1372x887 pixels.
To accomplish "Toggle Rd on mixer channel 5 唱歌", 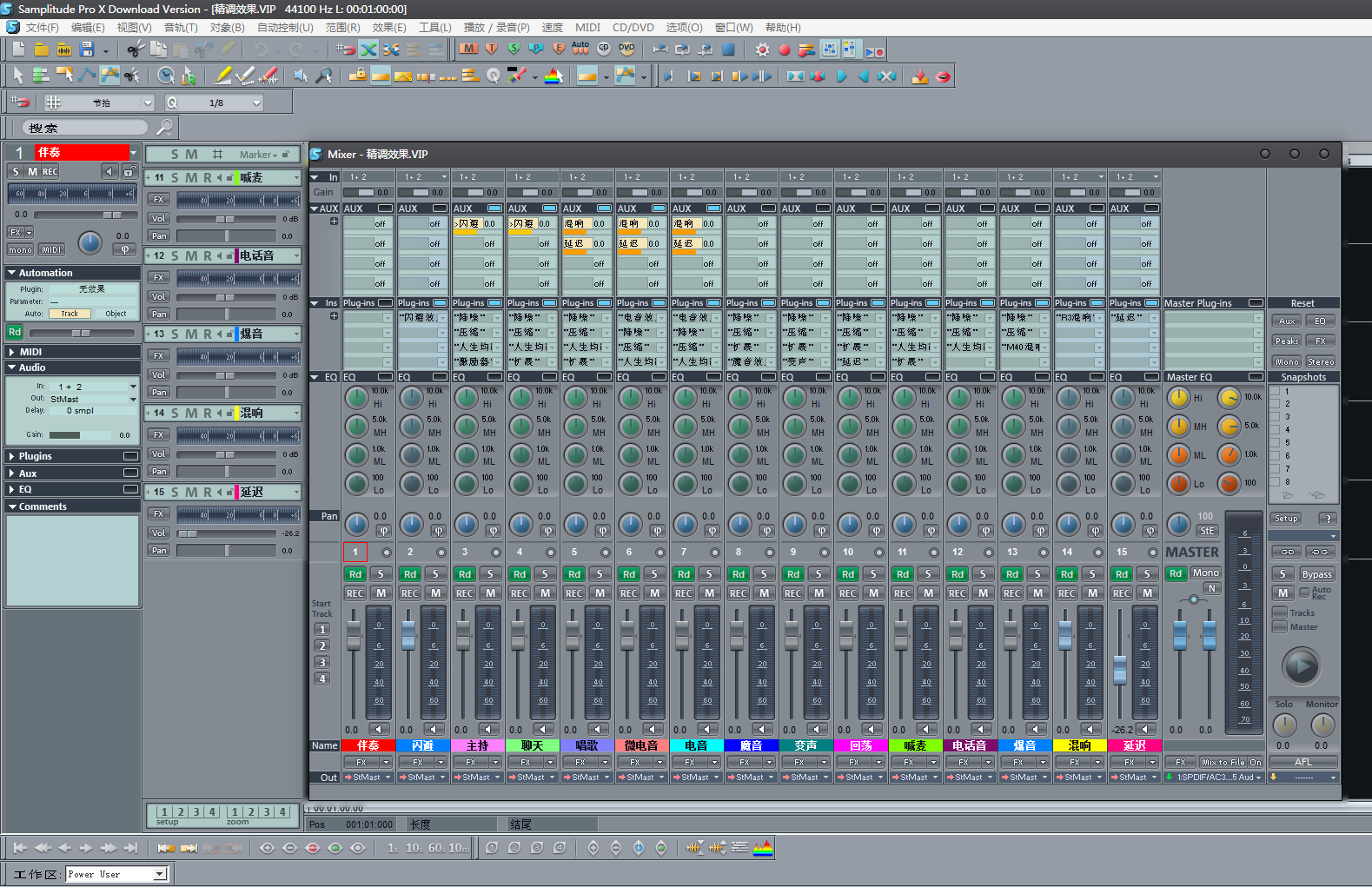I will click(574, 574).
